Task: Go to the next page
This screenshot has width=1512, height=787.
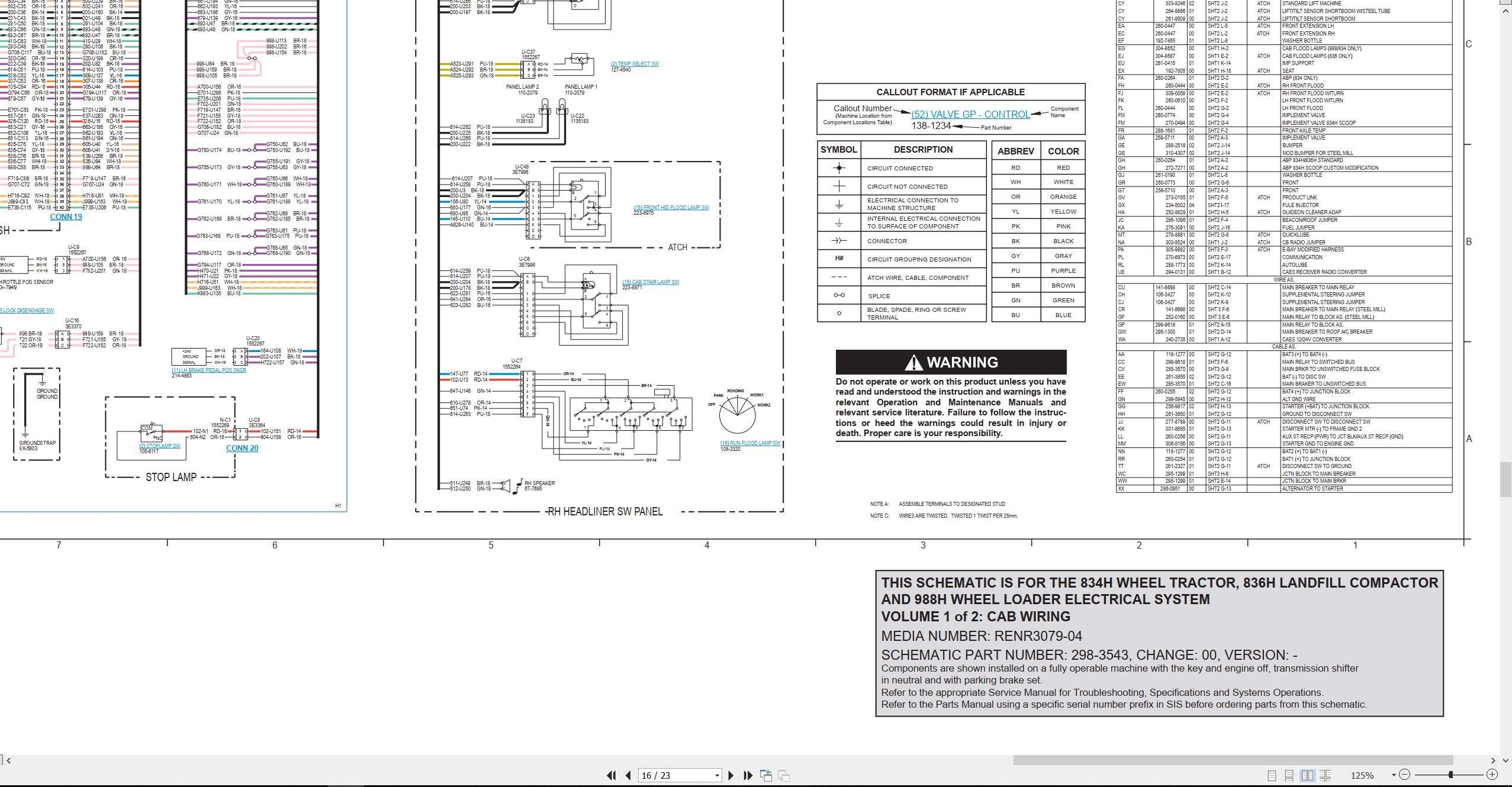Action: click(731, 775)
